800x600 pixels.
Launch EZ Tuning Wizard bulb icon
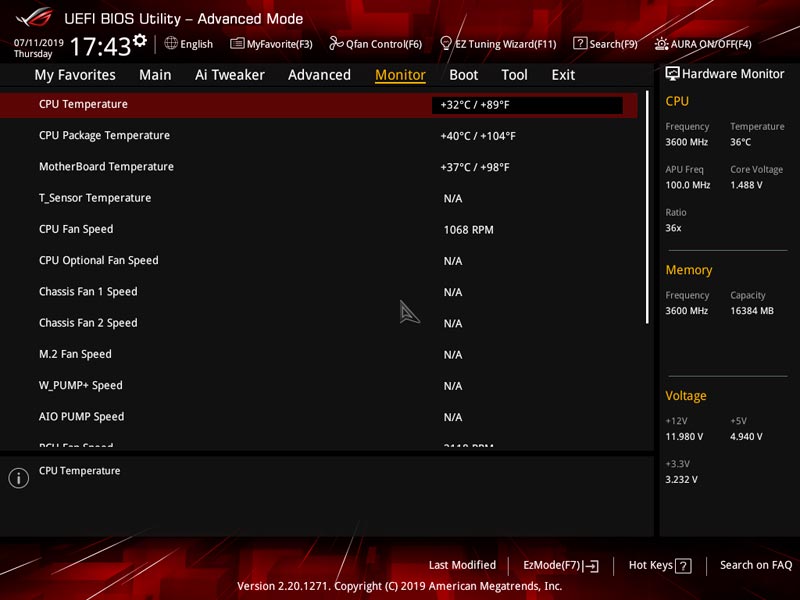tap(445, 43)
